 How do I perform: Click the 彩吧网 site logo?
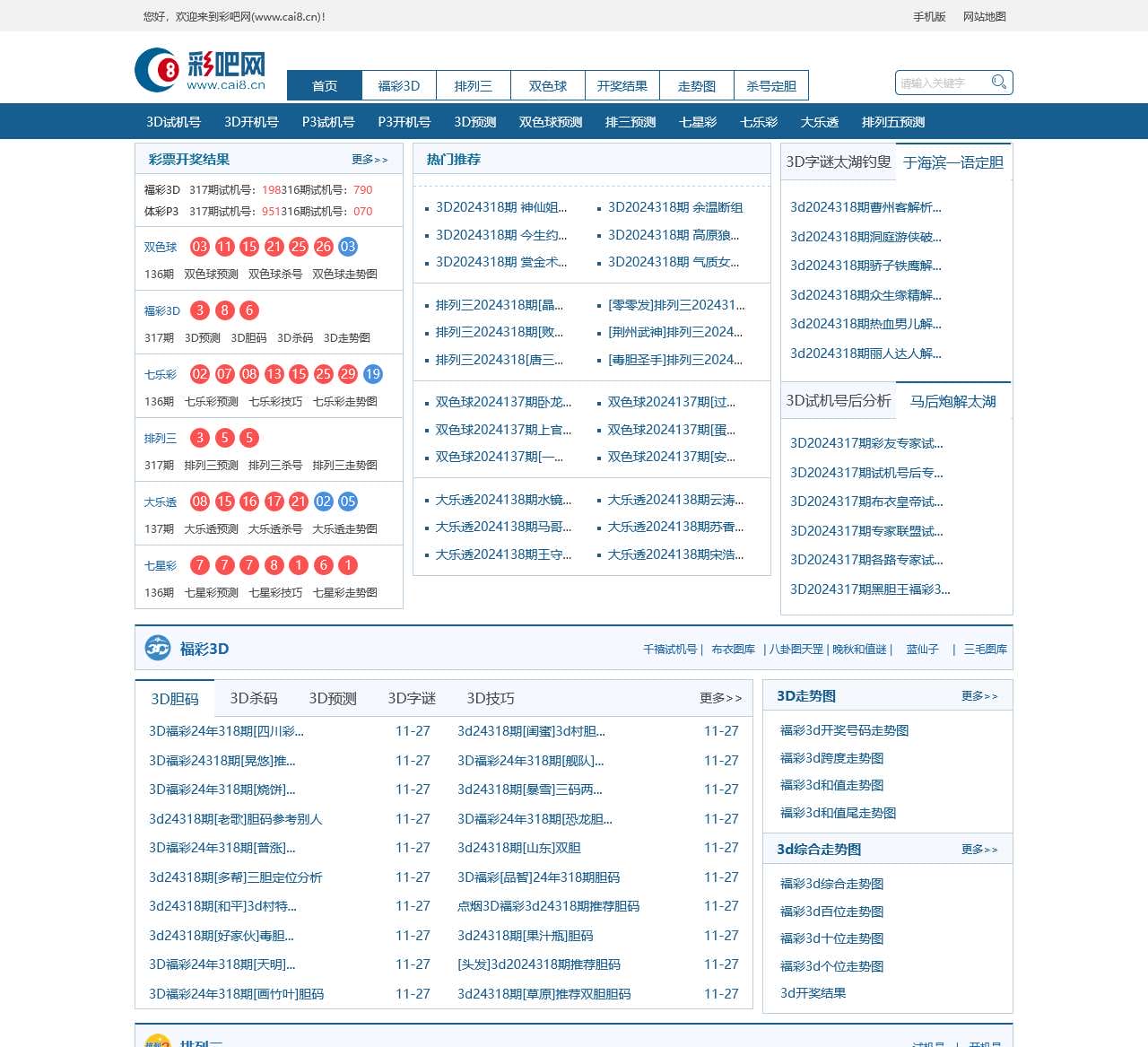201,70
